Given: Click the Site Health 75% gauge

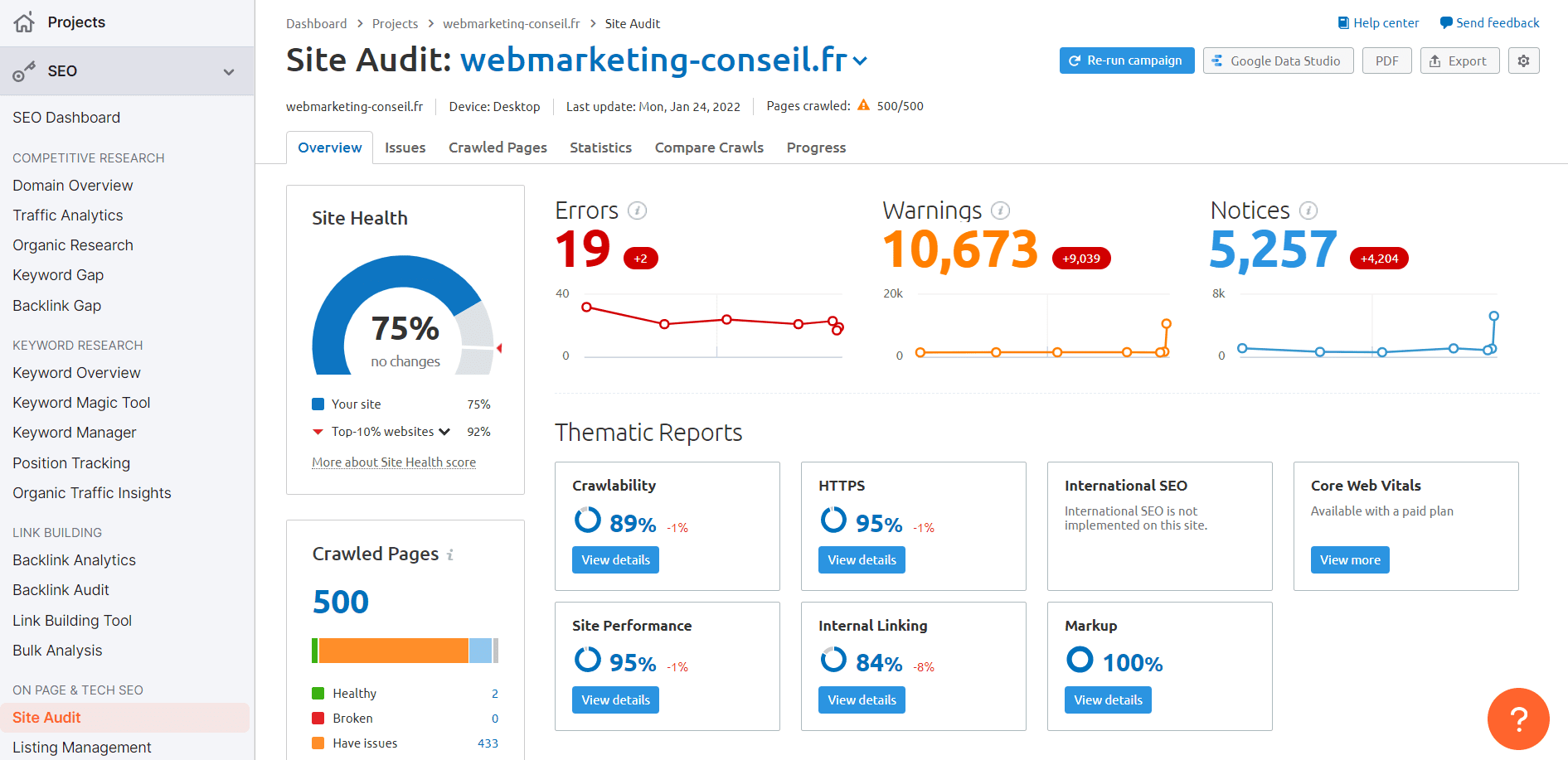Looking at the screenshot, I should coord(404,316).
